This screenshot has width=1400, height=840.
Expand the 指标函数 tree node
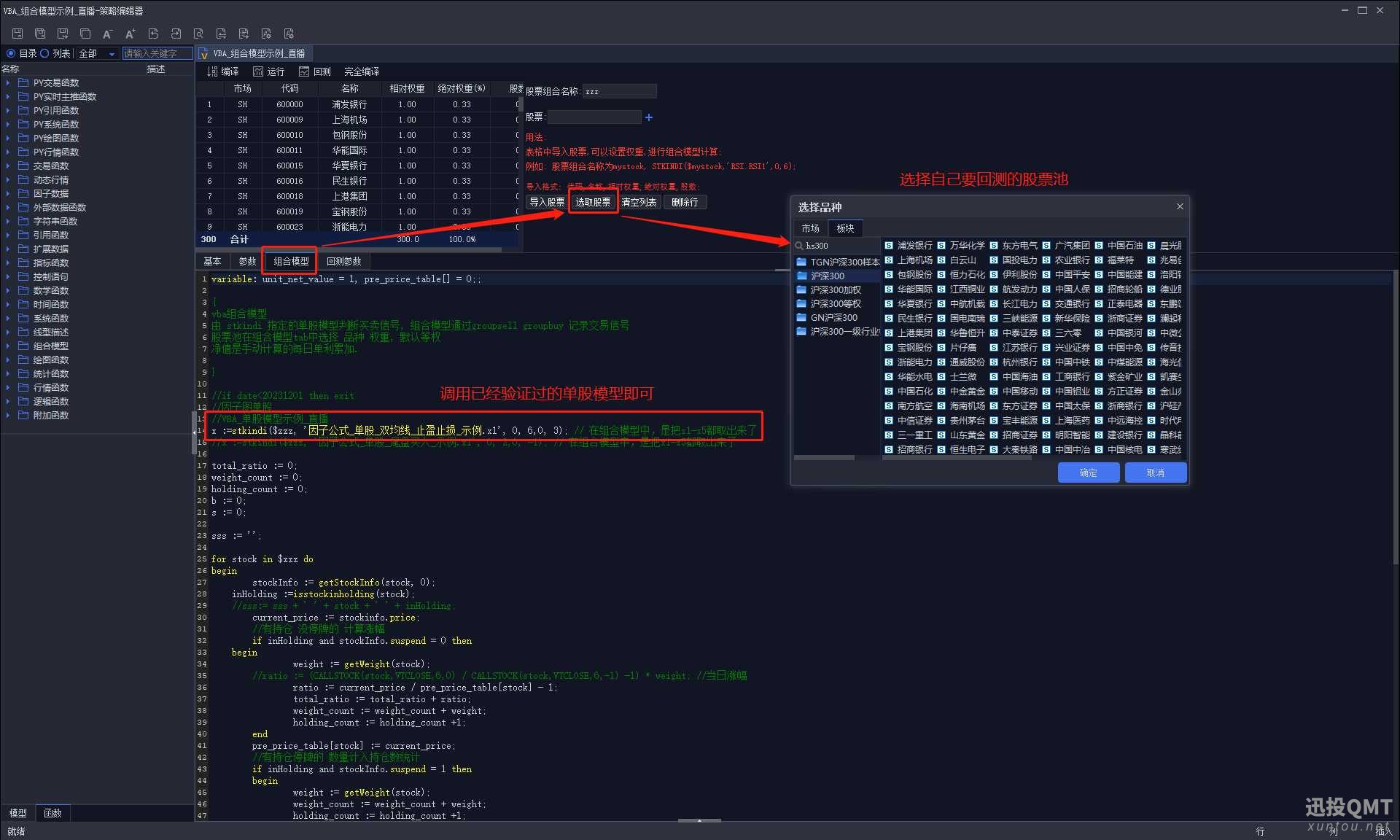(x=8, y=262)
